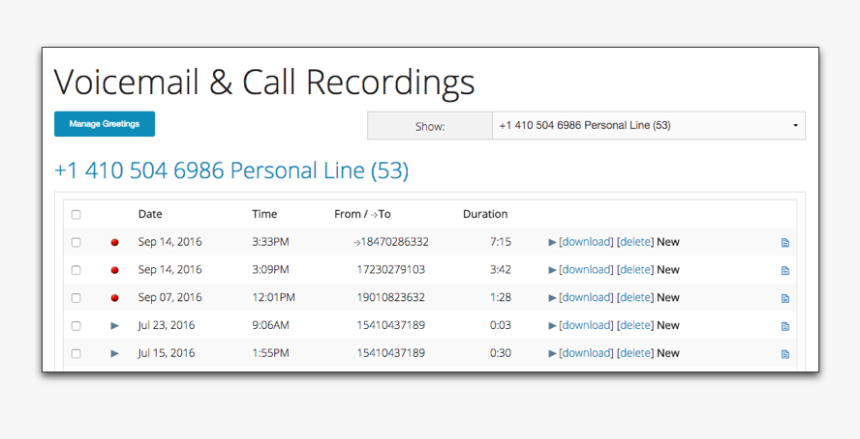Screen dimensions: 860x439
Task: Play the 7:15 duration recording
Action: click(x=552, y=242)
